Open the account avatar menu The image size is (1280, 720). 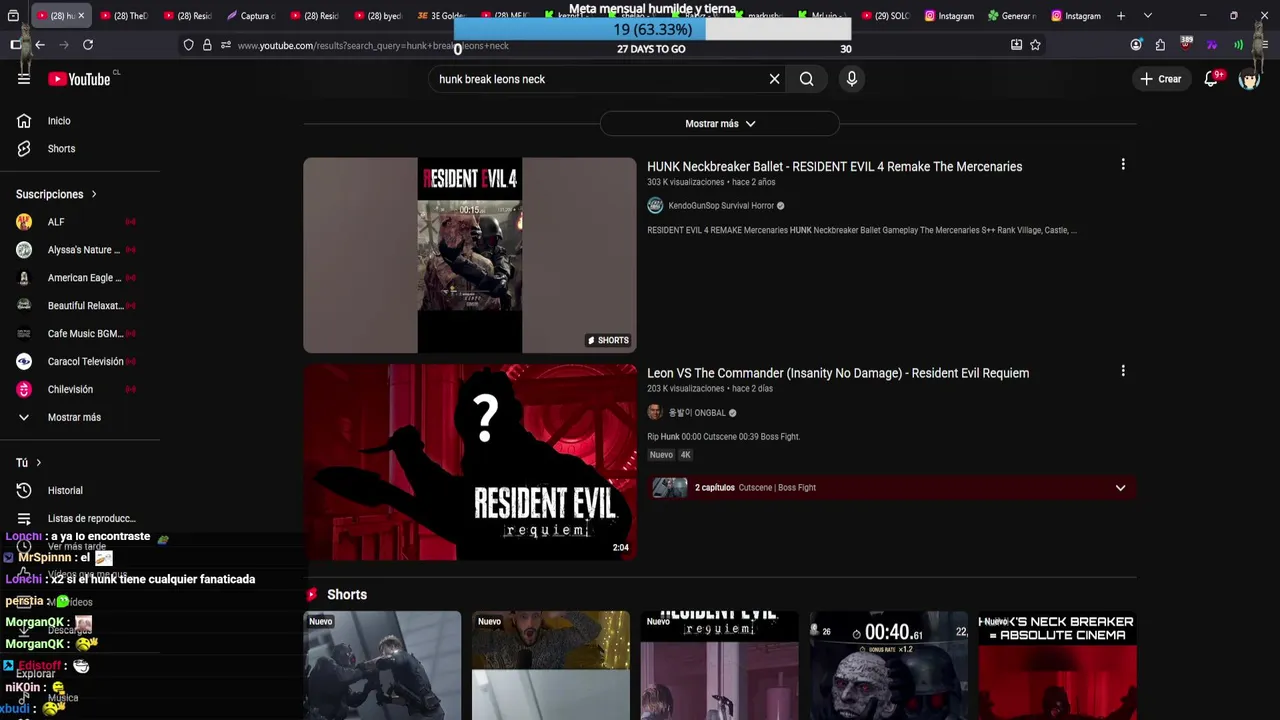pyautogui.click(x=1249, y=79)
